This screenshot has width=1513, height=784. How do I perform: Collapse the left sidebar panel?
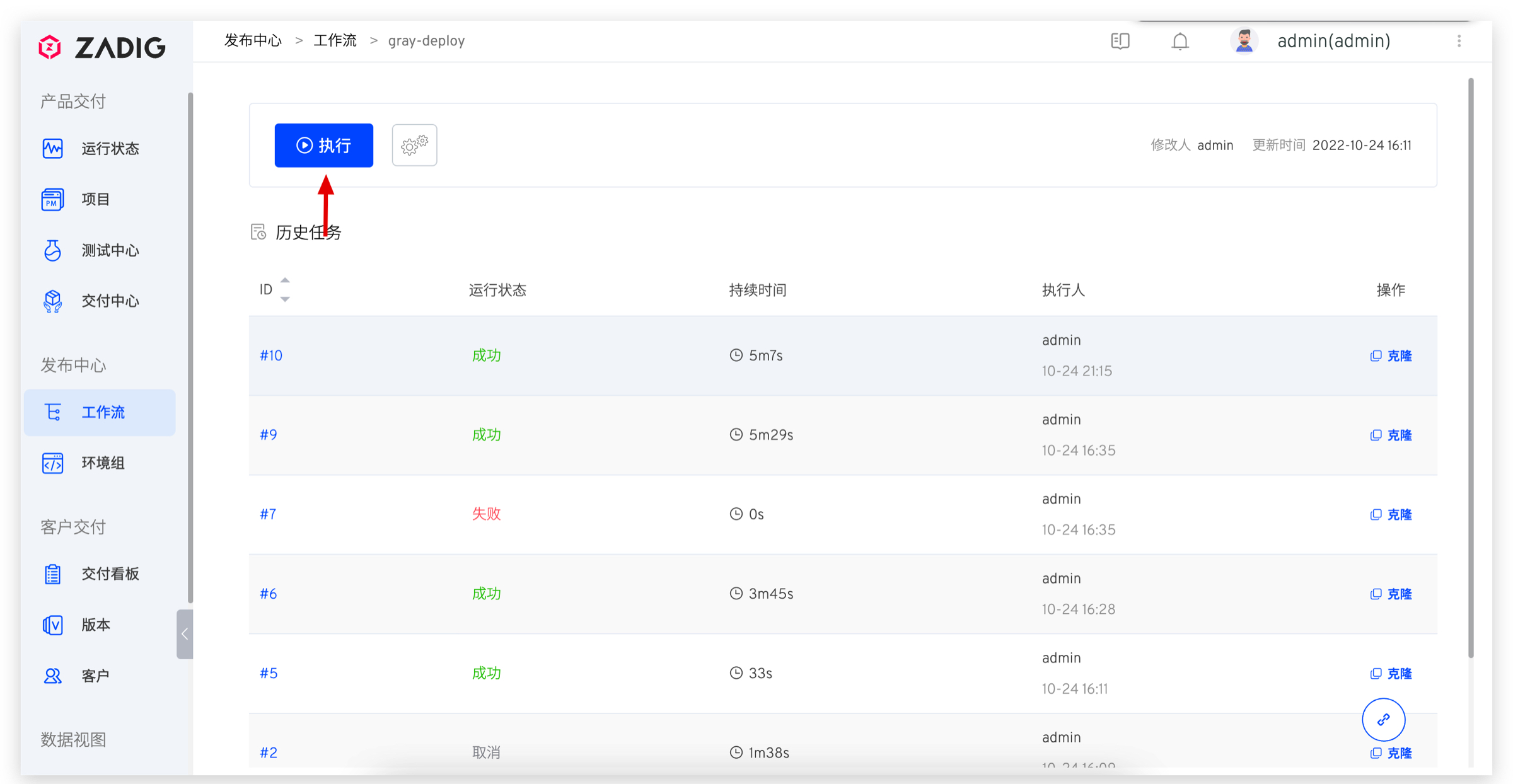[184, 634]
